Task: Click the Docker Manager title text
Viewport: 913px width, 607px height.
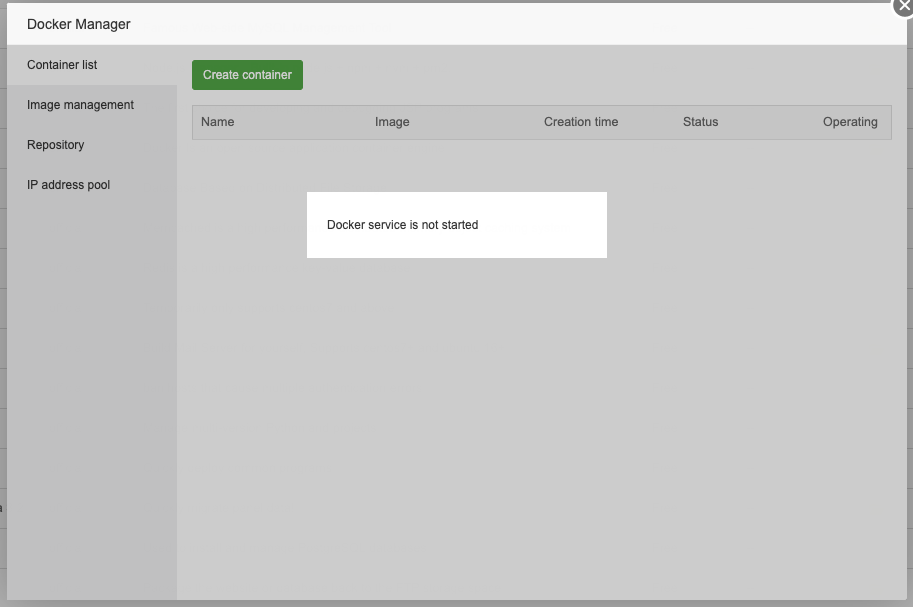Action: [x=79, y=24]
